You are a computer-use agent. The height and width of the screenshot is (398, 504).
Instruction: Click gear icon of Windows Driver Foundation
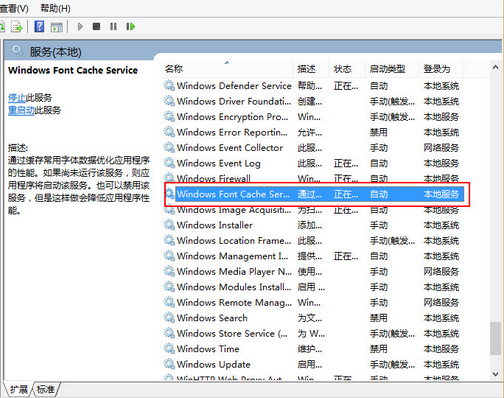tap(169, 101)
